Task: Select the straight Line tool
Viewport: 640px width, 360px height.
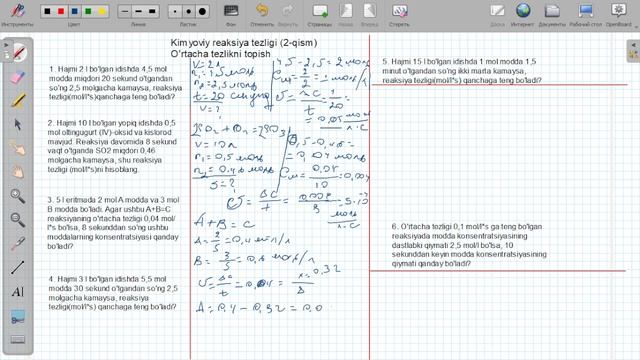Action: pos(18,268)
